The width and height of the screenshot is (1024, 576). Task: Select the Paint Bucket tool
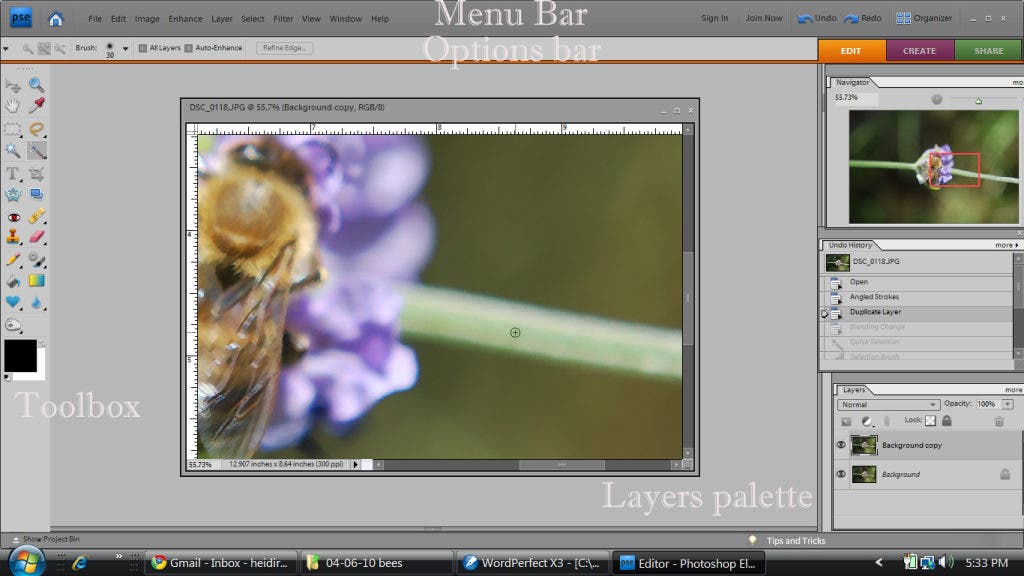[x=12, y=281]
